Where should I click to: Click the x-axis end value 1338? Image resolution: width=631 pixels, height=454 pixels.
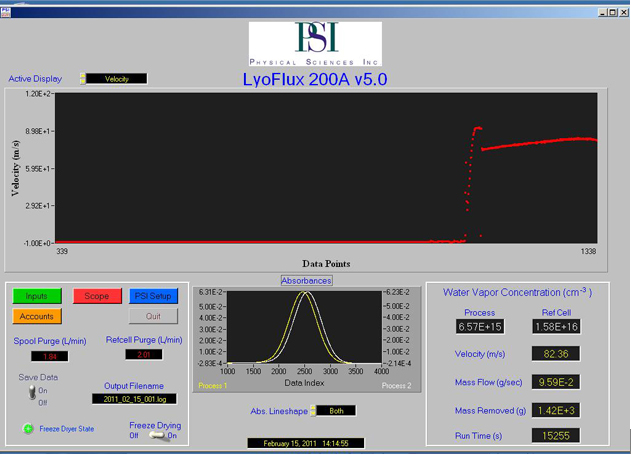pyautogui.click(x=588, y=252)
